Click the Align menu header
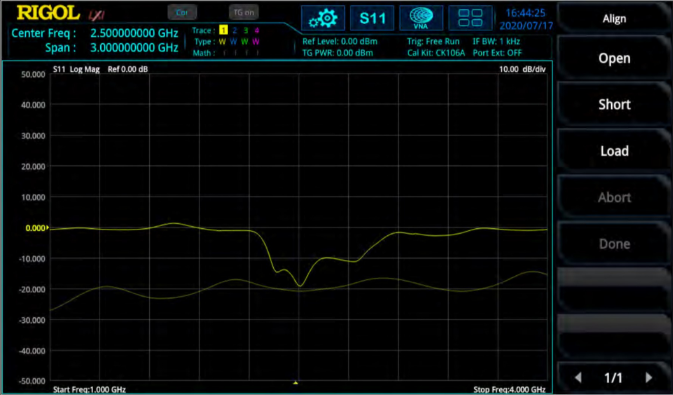The height and width of the screenshot is (395, 673). pyautogui.click(x=614, y=18)
